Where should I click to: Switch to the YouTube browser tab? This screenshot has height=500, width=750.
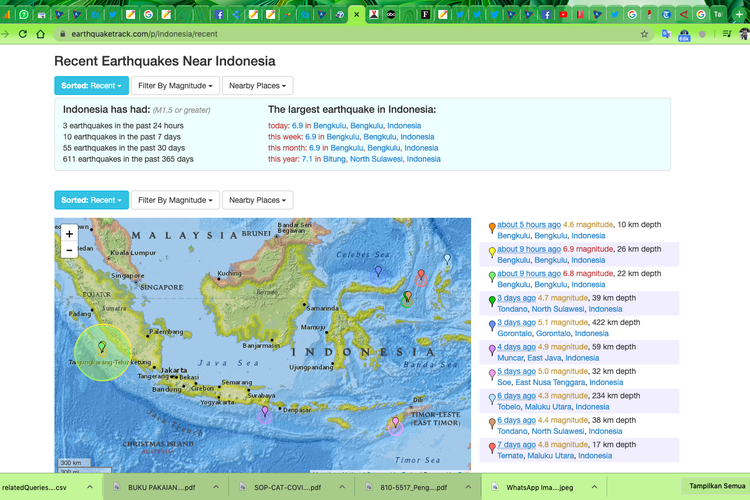(x=564, y=14)
